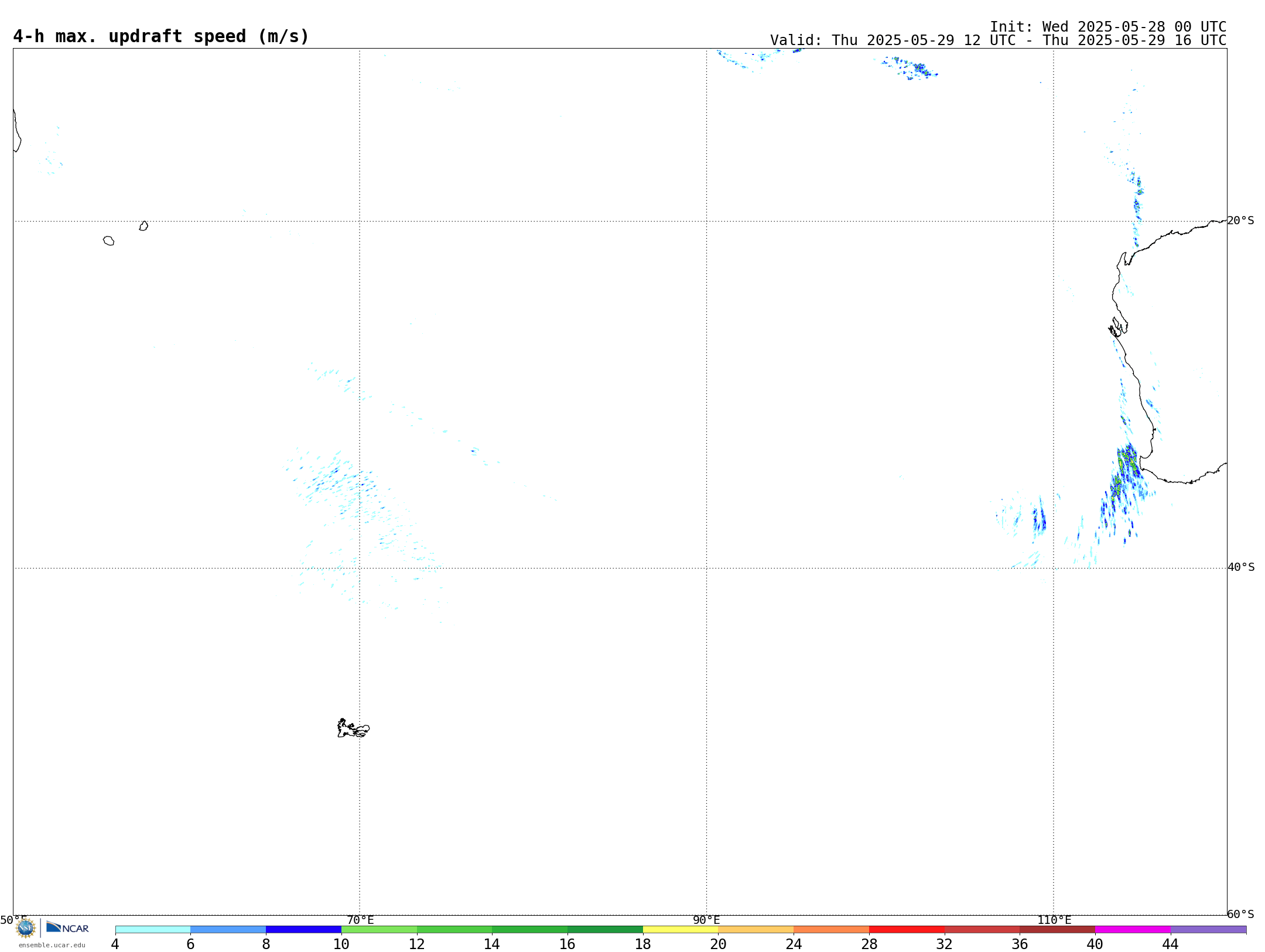Click the 20°S latitude label
1265x952 pixels.
[x=1240, y=221]
